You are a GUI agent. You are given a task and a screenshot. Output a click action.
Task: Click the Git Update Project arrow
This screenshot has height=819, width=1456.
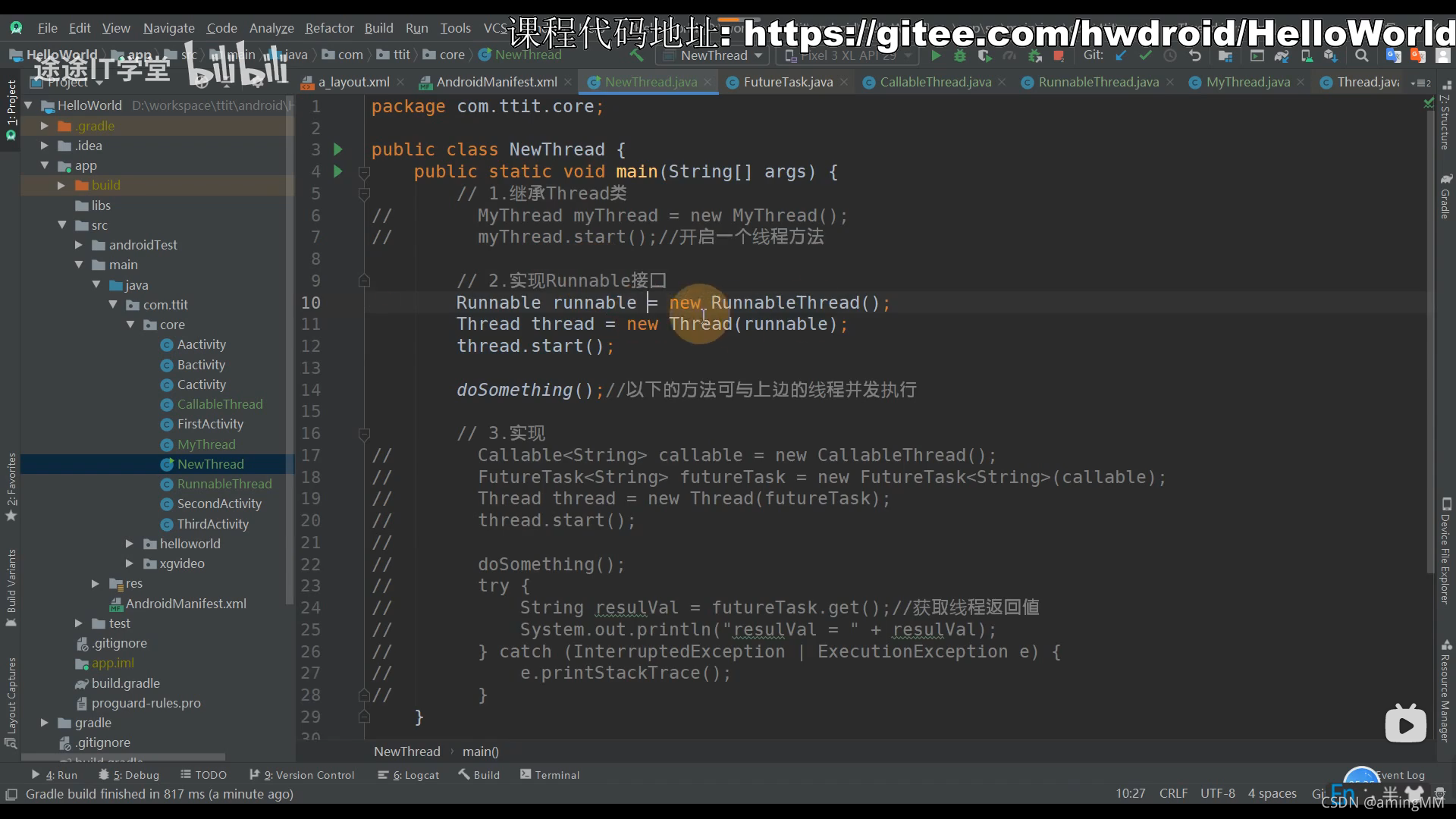(x=1122, y=55)
